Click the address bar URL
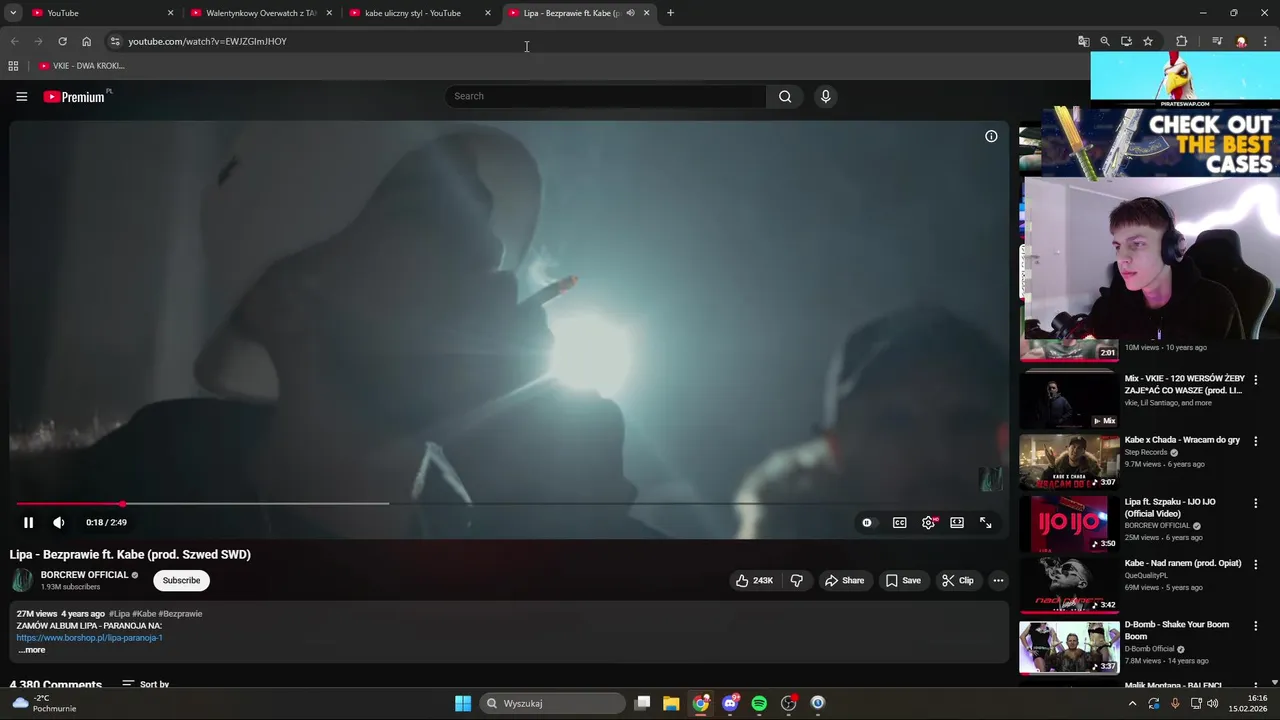This screenshot has width=1280, height=720. click(207, 41)
